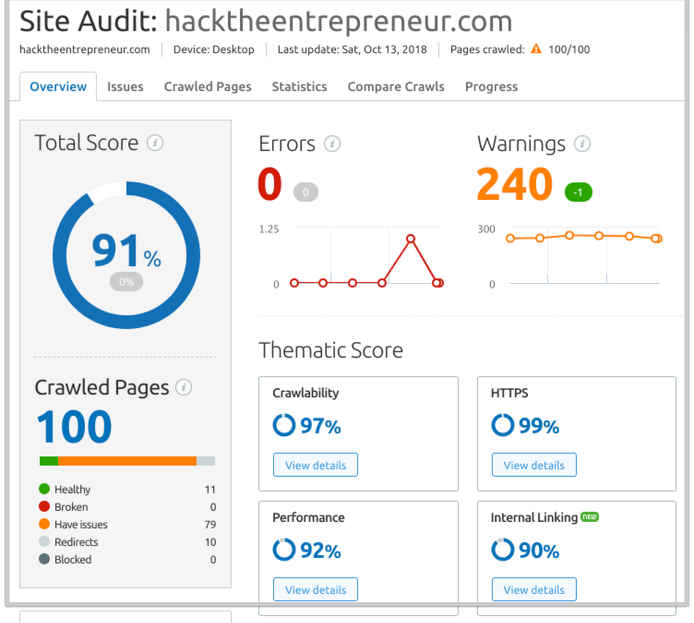Click the red 0 errors count
This screenshot has height=623, width=694.
point(270,184)
